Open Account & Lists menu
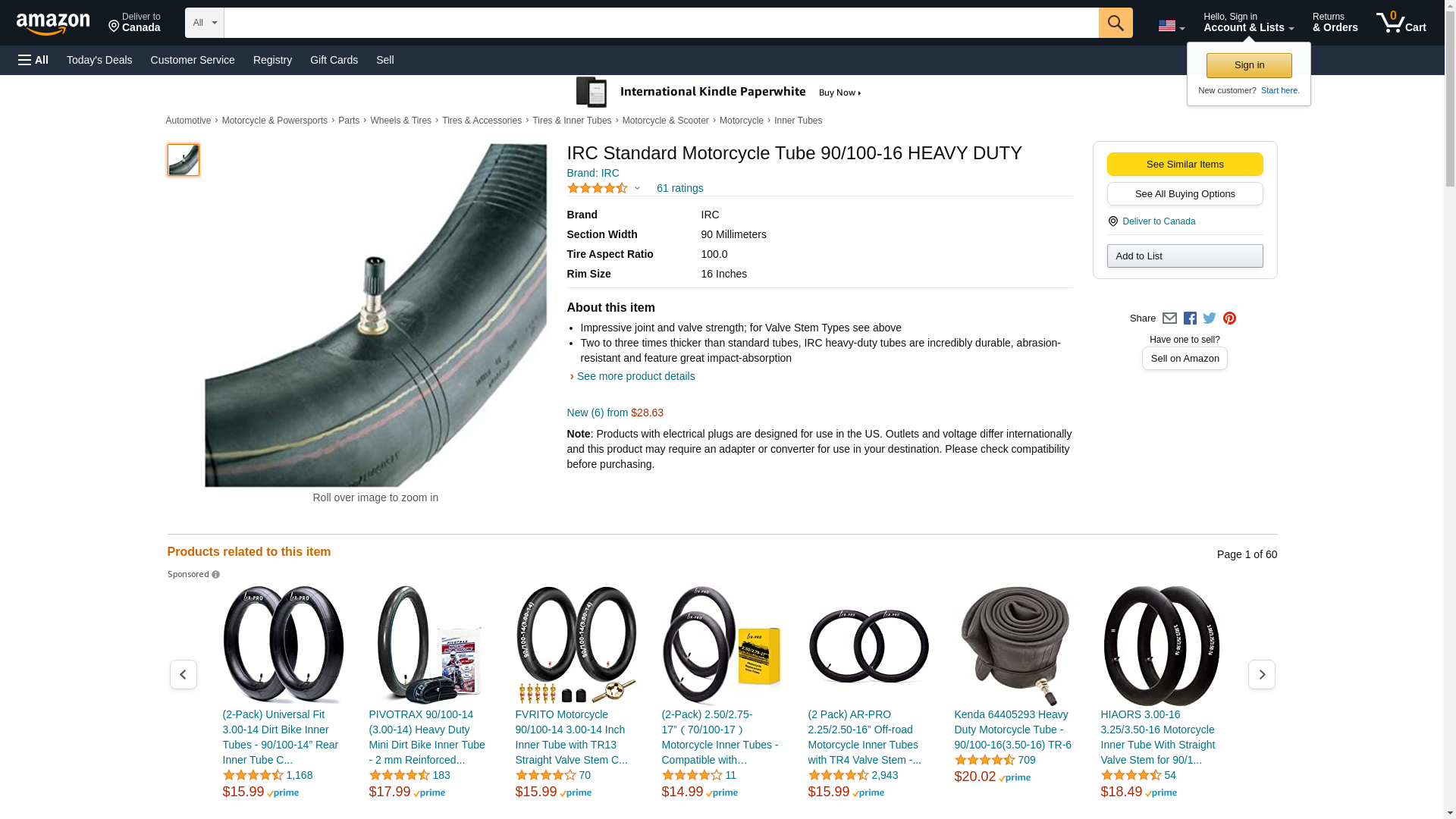 click(x=1248, y=23)
